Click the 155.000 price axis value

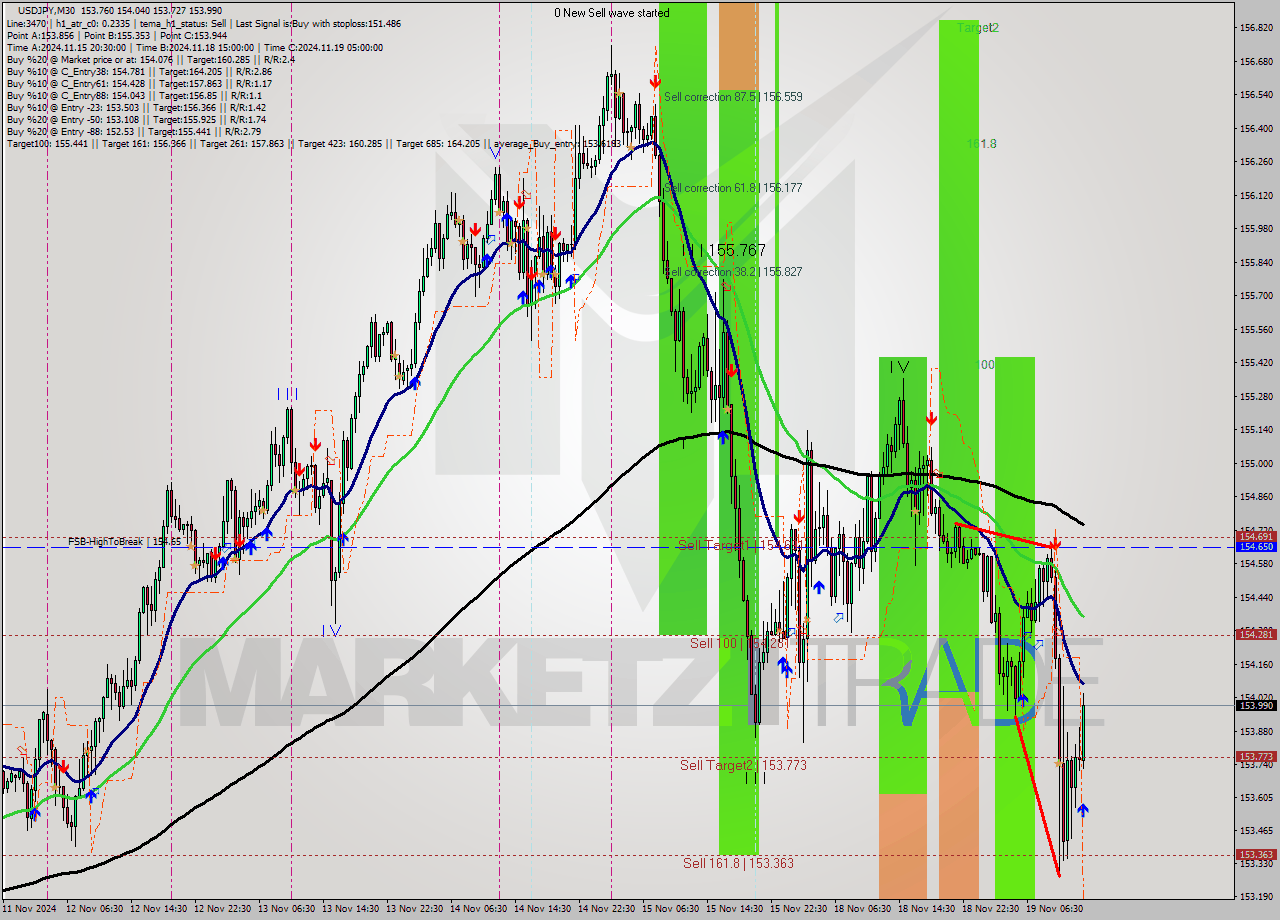1257,464
